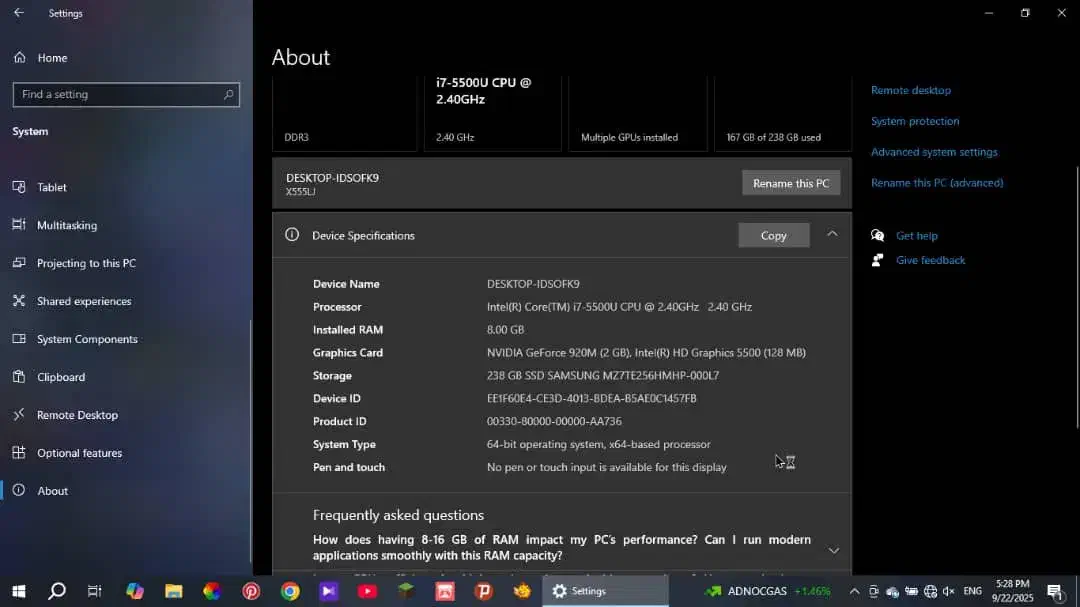
Task: Click the Rename this PC button
Action: click(x=790, y=183)
